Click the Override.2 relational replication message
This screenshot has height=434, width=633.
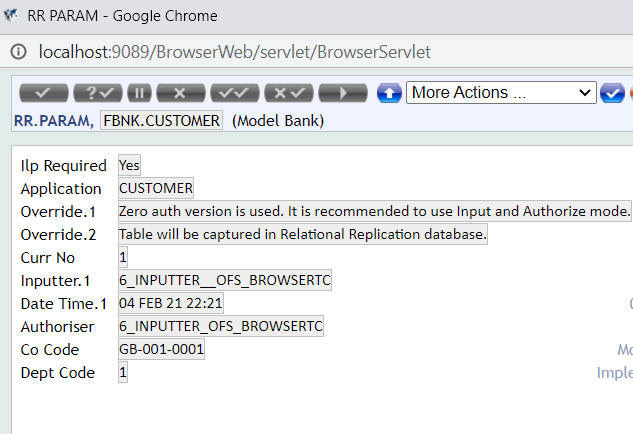(x=302, y=234)
